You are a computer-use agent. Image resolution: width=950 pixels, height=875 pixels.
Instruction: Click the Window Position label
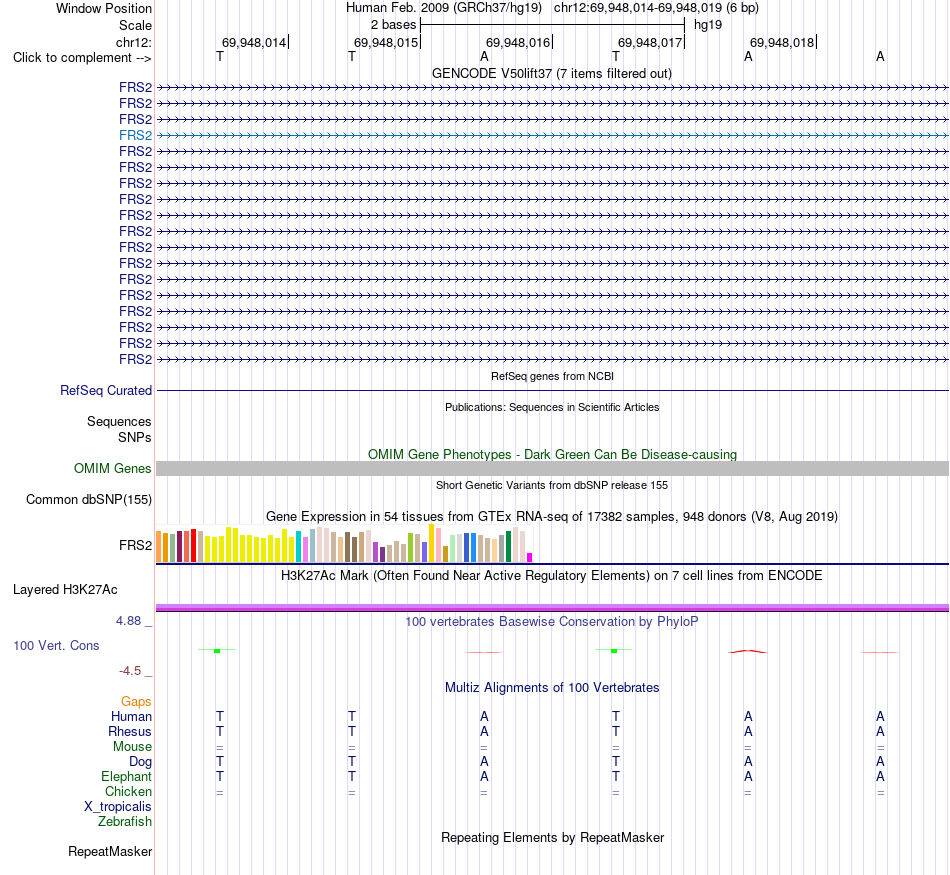[x=104, y=8]
